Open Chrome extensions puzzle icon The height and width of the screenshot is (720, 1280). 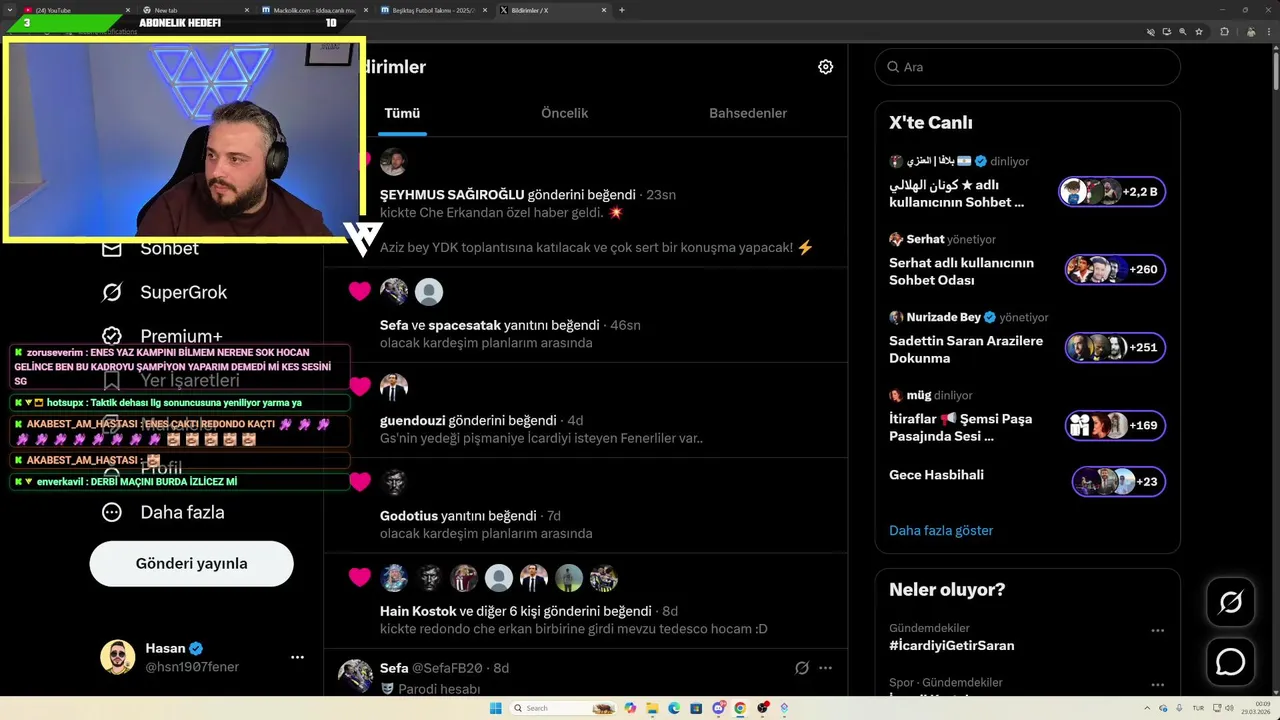1225,32
